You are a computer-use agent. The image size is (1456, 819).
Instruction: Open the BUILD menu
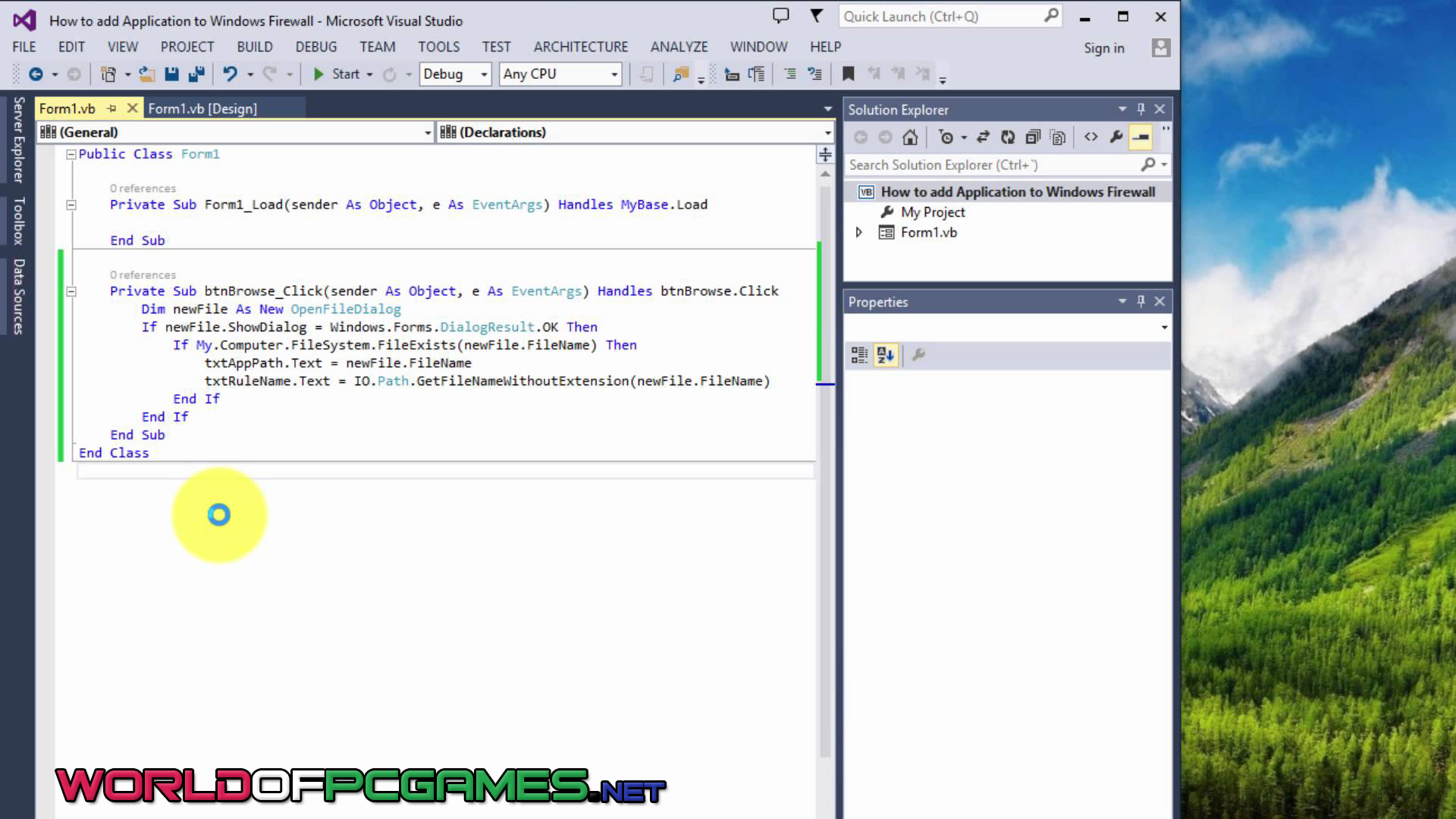(x=254, y=47)
